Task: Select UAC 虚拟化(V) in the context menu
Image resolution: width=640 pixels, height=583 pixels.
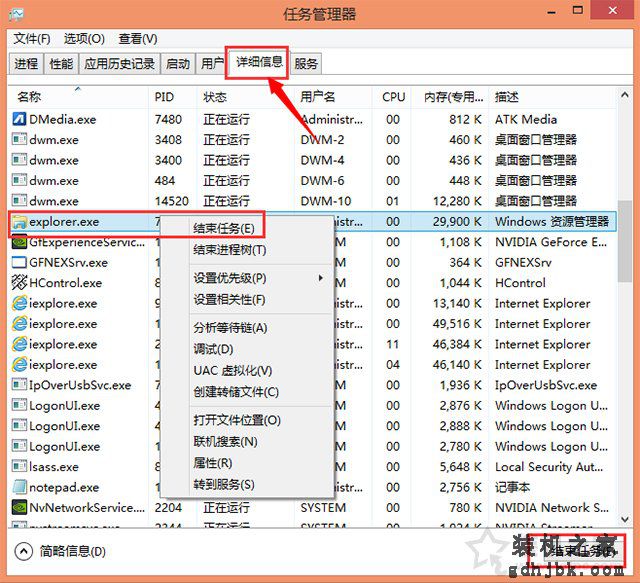Action: click(x=233, y=370)
